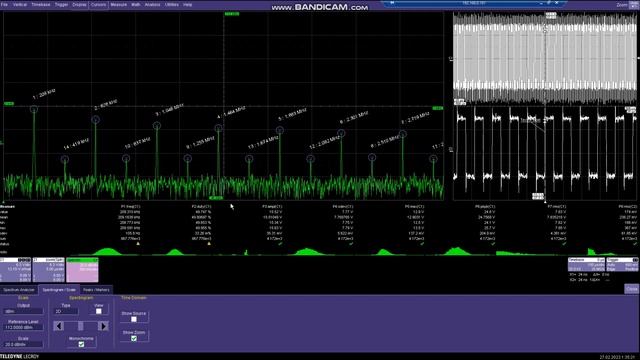Screen dimensions: 640x360
Task: Toggle the Spectrogram View checkbox
Action: tap(98, 311)
